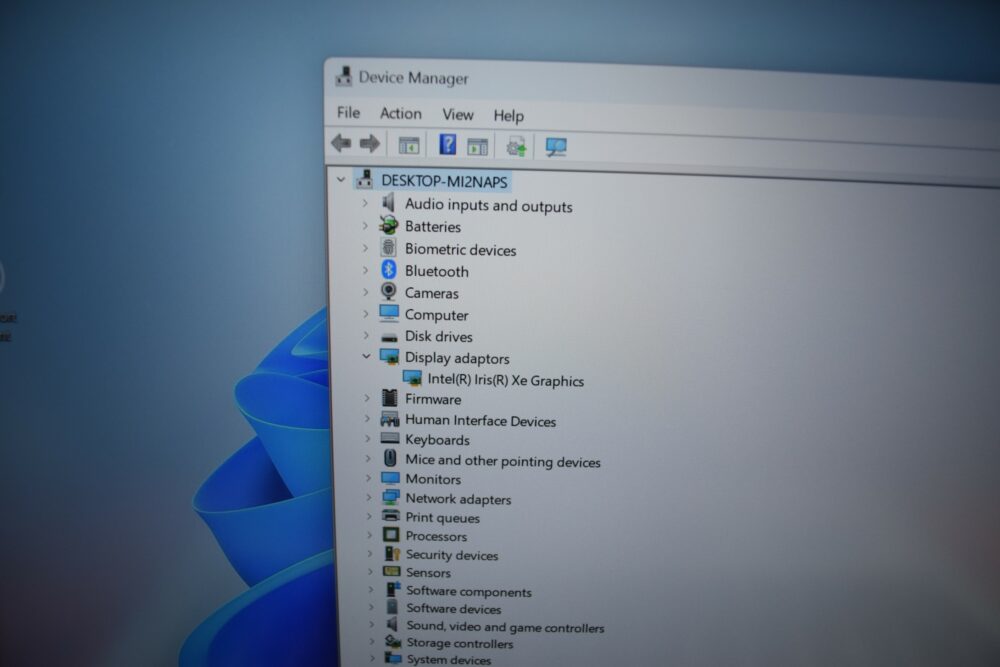Select the Sensors label
This screenshot has width=1000, height=667.
pyautogui.click(x=428, y=573)
